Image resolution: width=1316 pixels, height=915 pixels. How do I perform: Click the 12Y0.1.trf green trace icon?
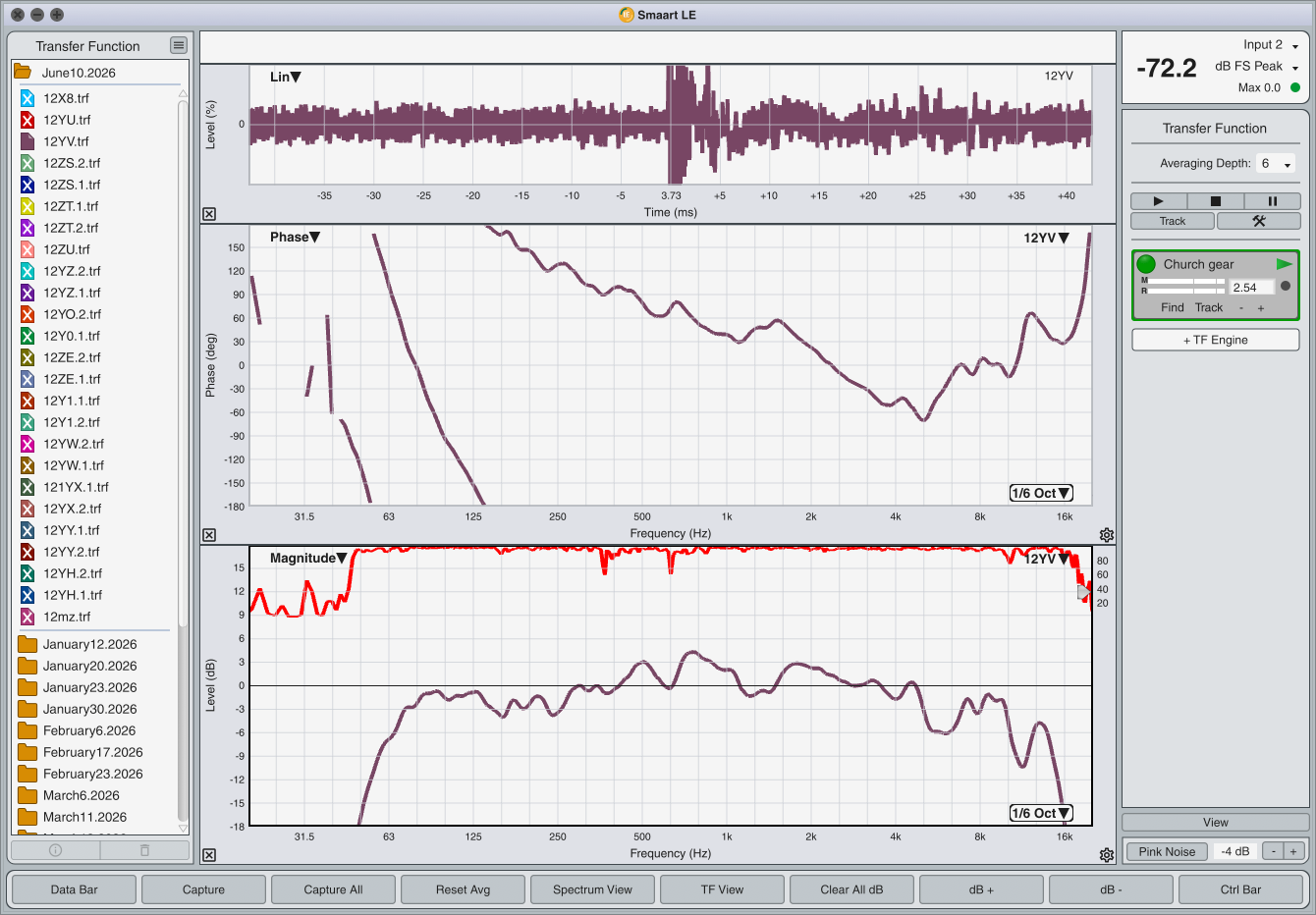(x=27, y=336)
